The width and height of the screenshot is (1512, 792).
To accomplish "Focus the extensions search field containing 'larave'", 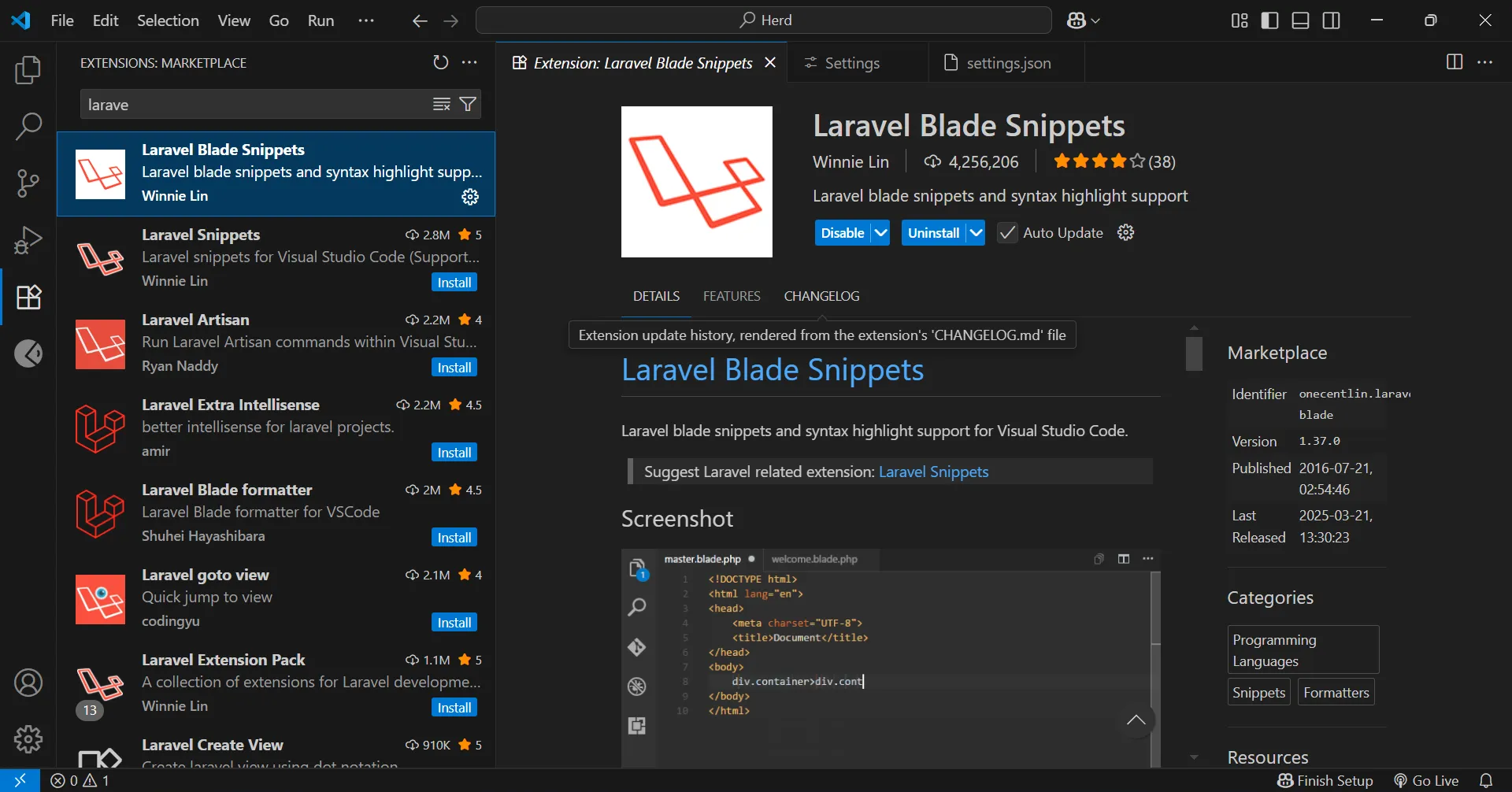I will pos(256,104).
